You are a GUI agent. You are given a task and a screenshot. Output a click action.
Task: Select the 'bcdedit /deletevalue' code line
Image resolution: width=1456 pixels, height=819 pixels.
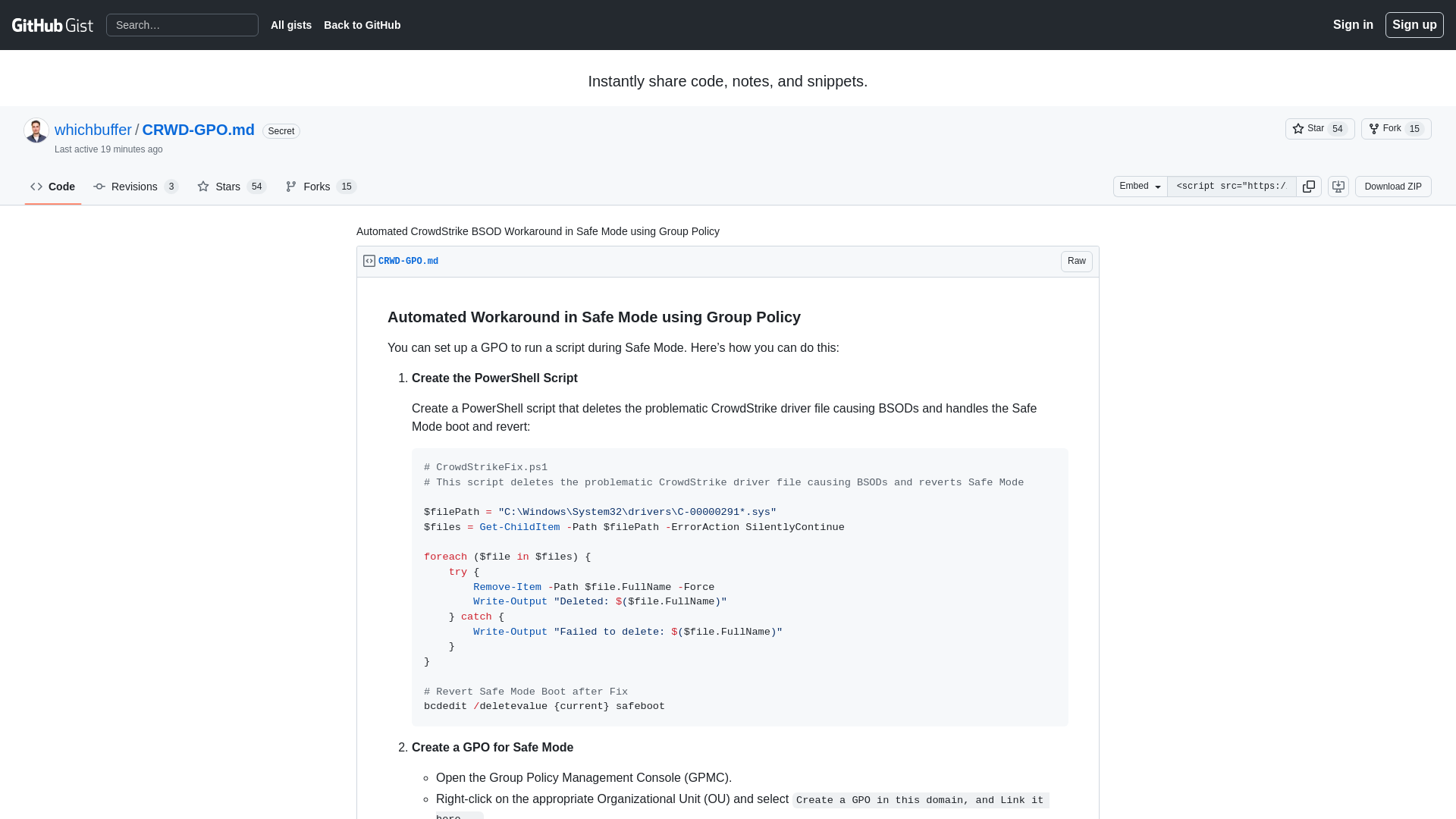544,707
